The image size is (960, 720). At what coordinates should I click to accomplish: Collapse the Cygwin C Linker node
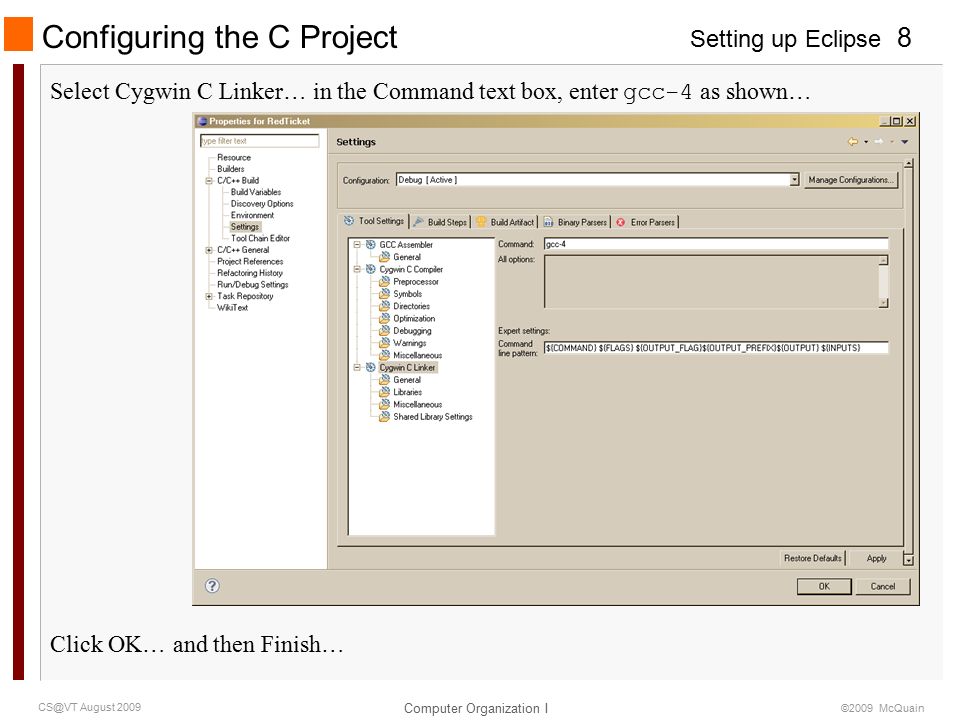click(x=357, y=367)
